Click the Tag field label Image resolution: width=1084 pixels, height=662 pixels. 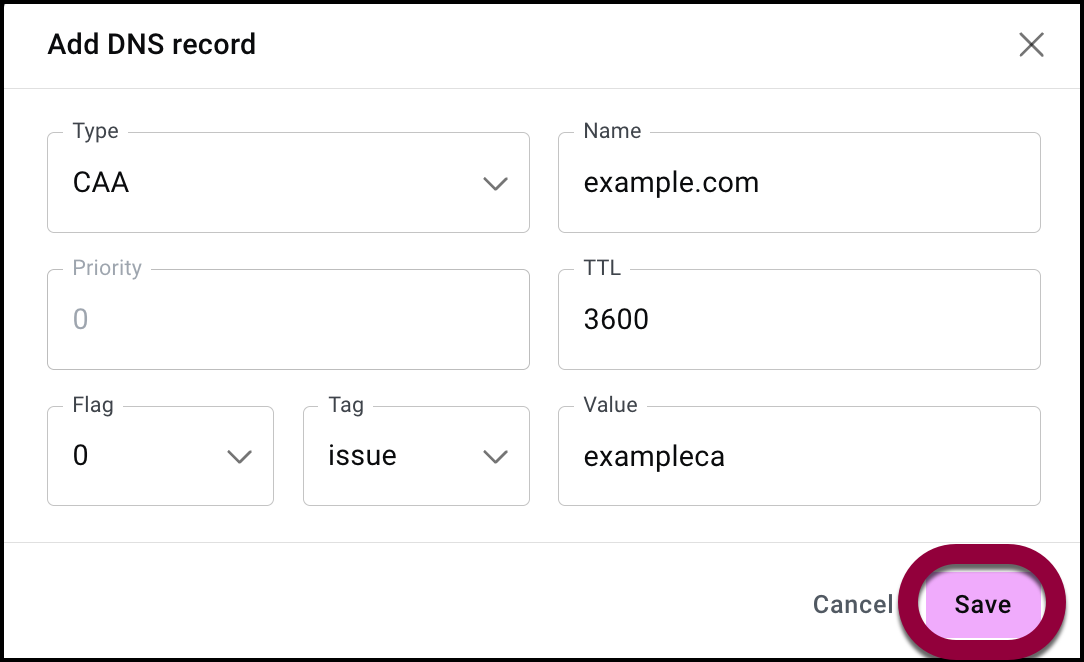pyautogui.click(x=346, y=405)
